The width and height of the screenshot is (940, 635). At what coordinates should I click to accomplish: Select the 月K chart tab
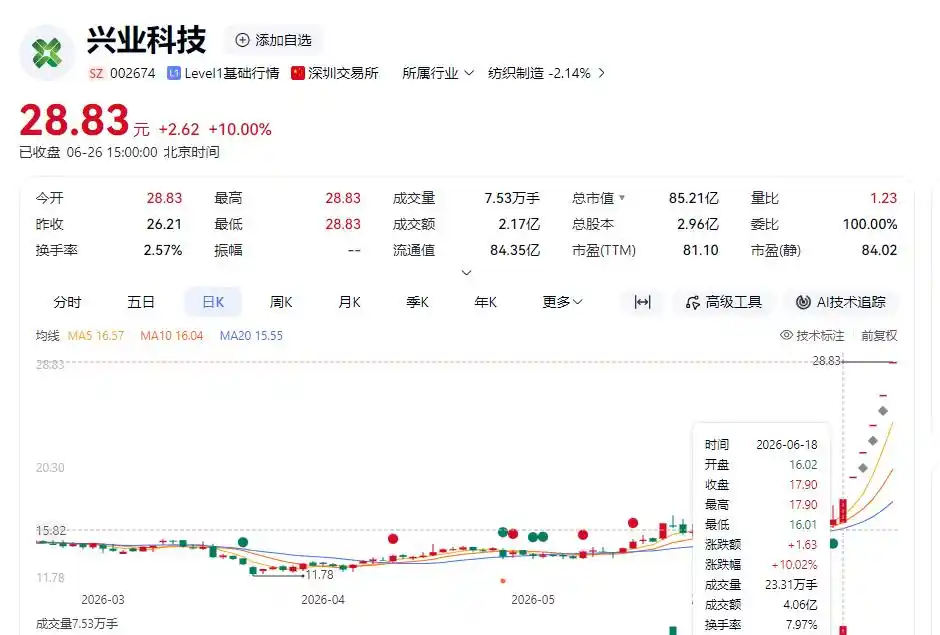tap(349, 302)
